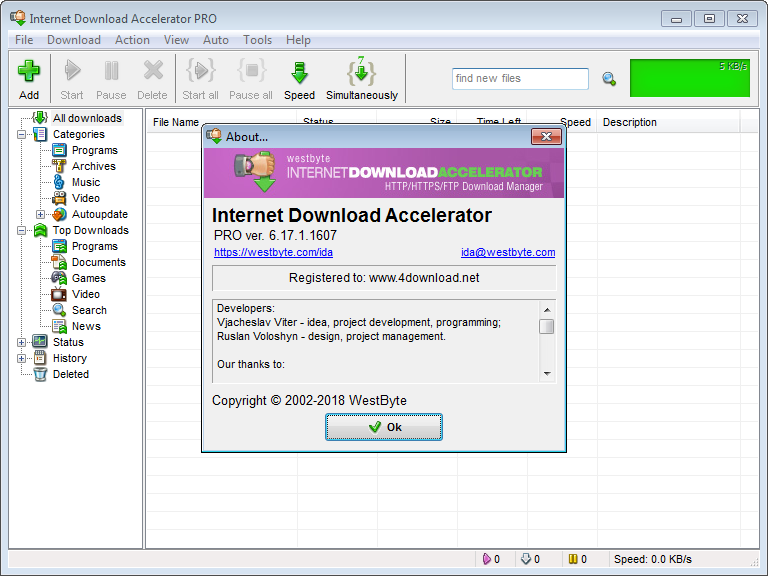Select Video category under Categories
768x576 pixels.
tap(86, 198)
